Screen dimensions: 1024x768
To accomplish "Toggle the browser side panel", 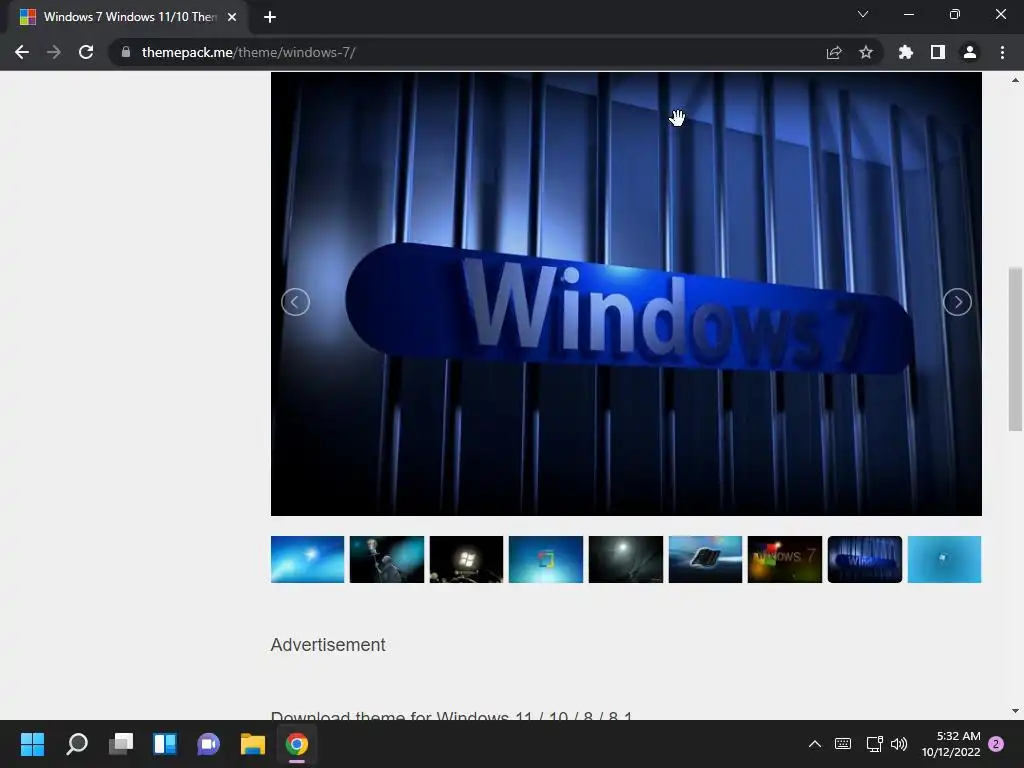I will click(x=938, y=52).
